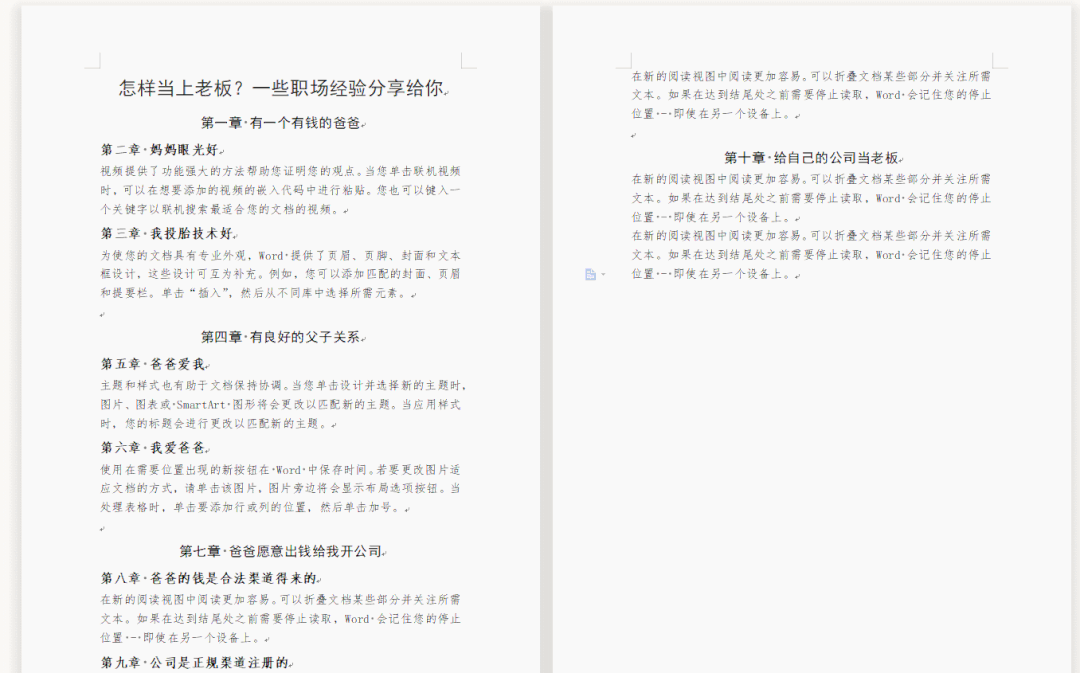Click the line starting 视频提供了功能强大的方法
The image size is (1080, 673).
click(x=280, y=171)
